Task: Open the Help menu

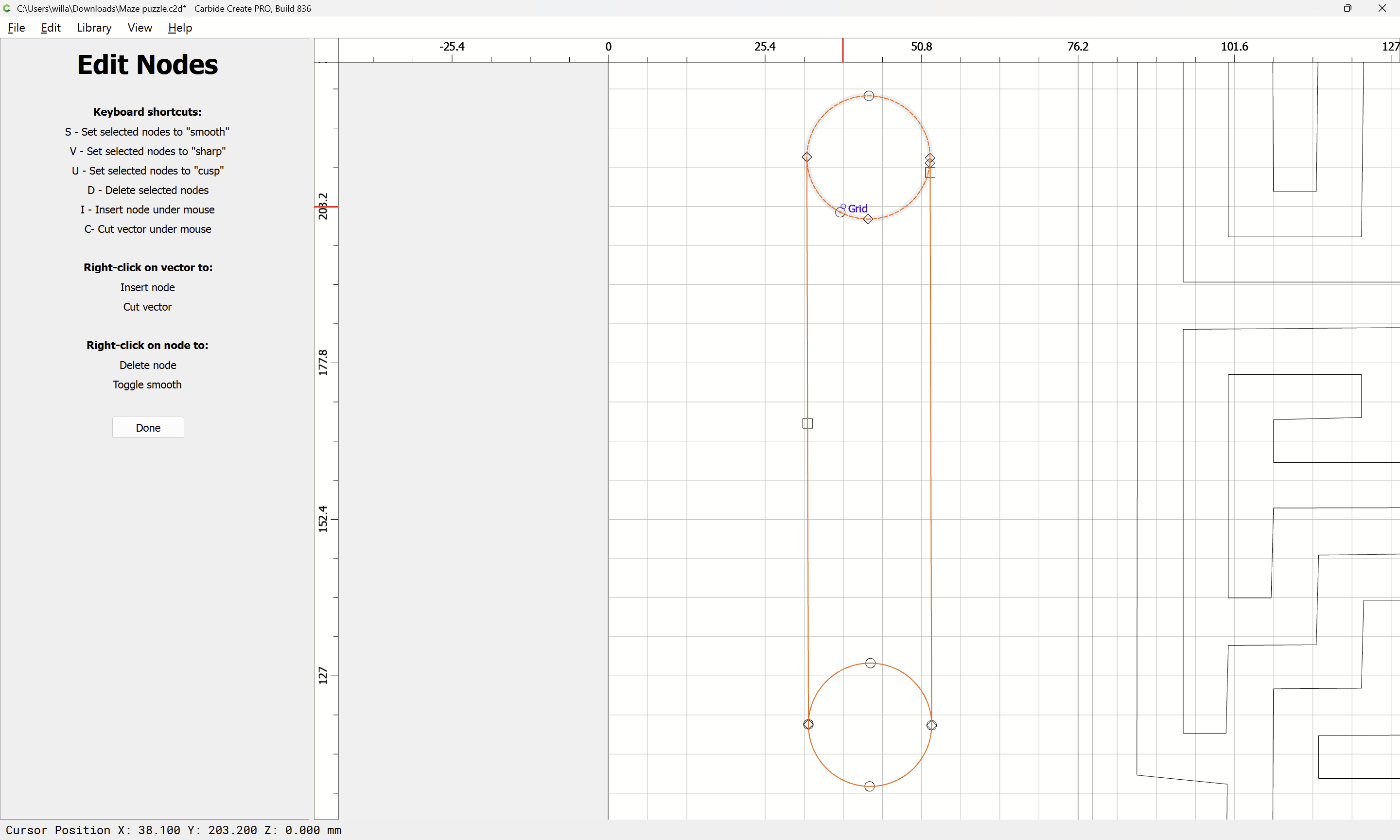Action: coord(180,28)
